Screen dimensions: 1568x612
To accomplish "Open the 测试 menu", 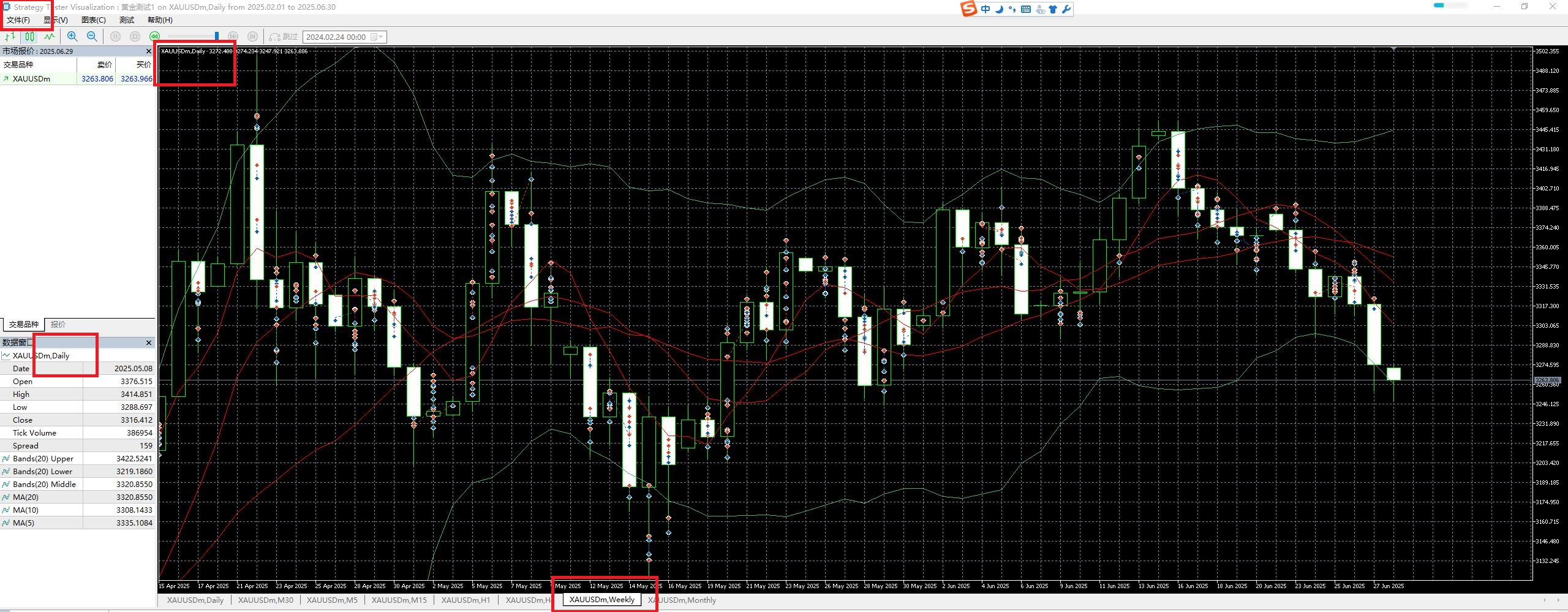I will coord(127,20).
